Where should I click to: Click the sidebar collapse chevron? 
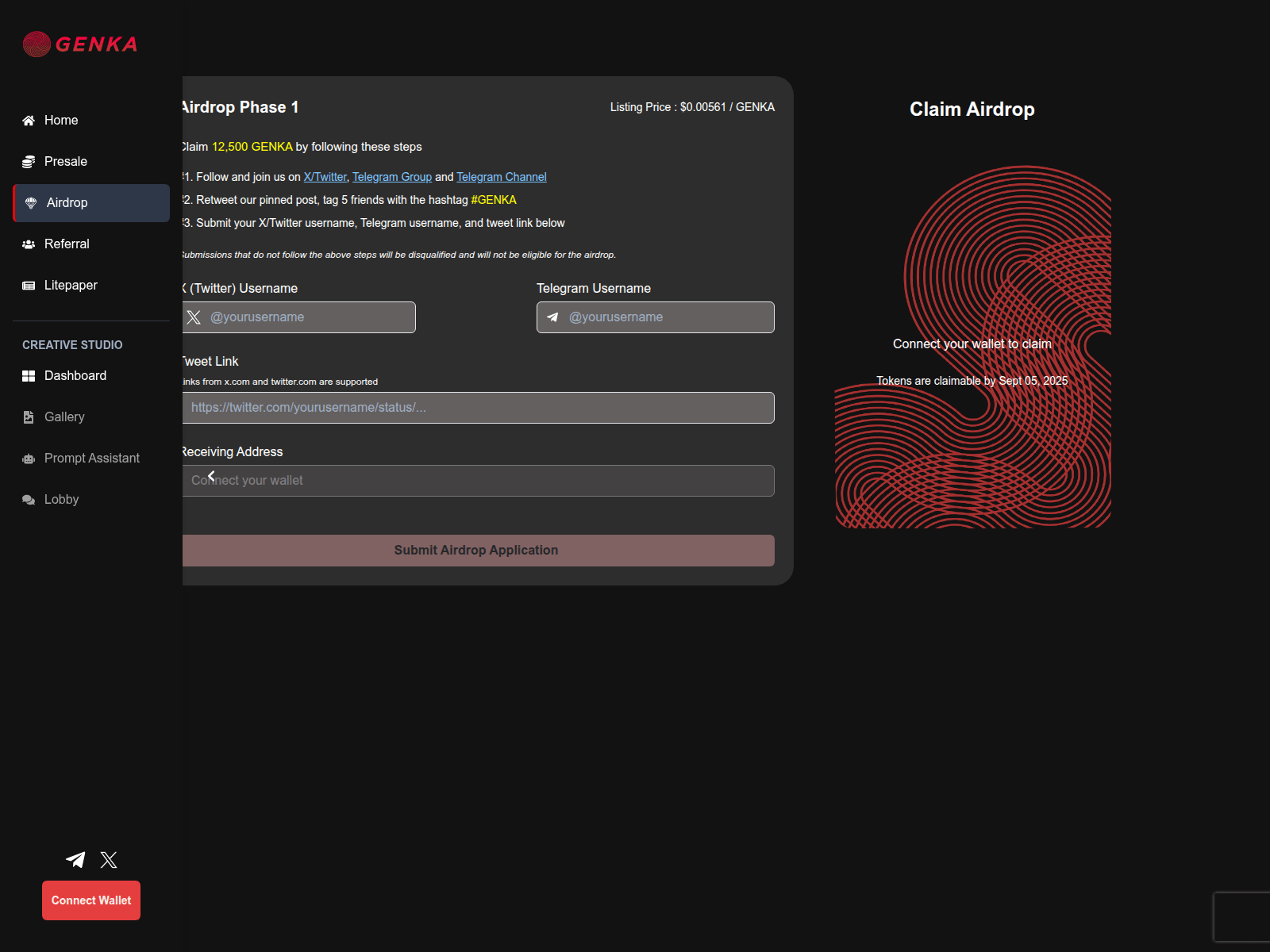coord(211,475)
